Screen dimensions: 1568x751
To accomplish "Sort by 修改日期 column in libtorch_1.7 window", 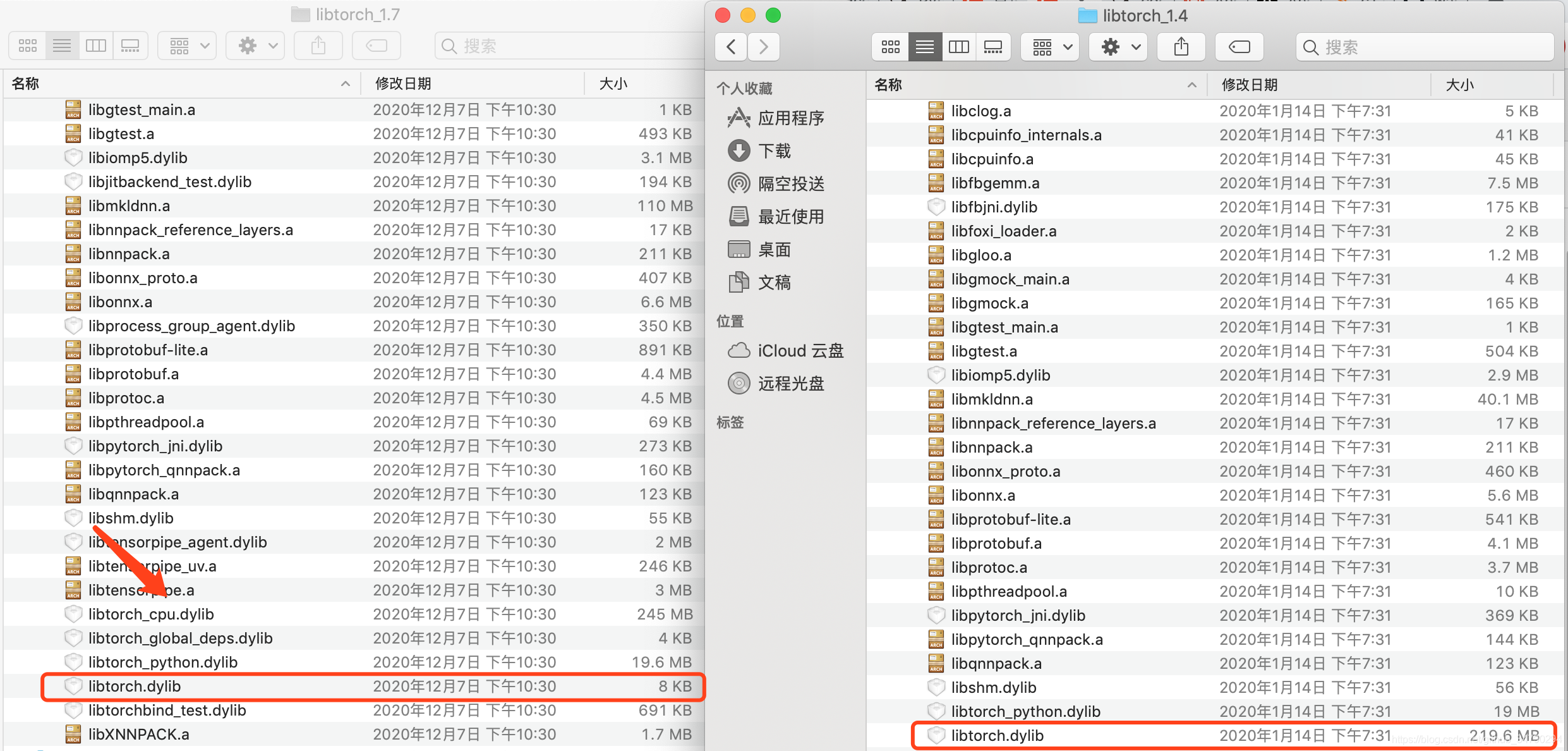I will pyautogui.click(x=473, y=83).
